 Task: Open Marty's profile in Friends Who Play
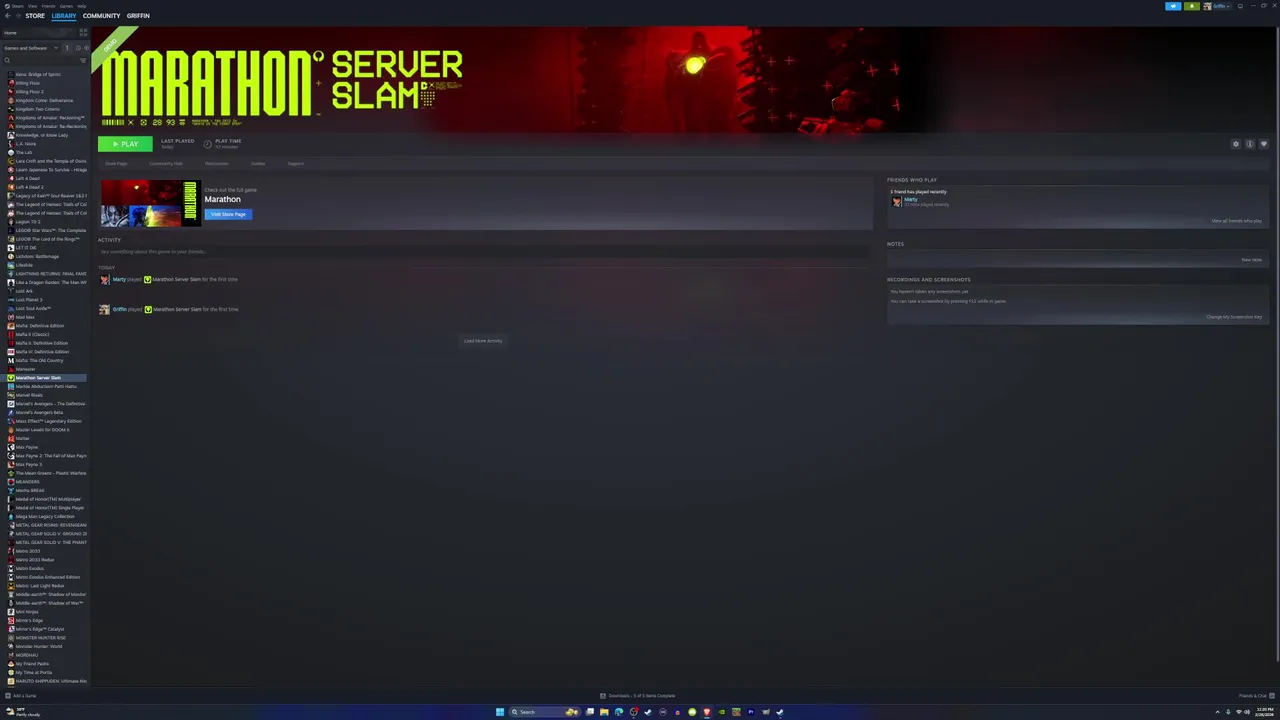911,200
